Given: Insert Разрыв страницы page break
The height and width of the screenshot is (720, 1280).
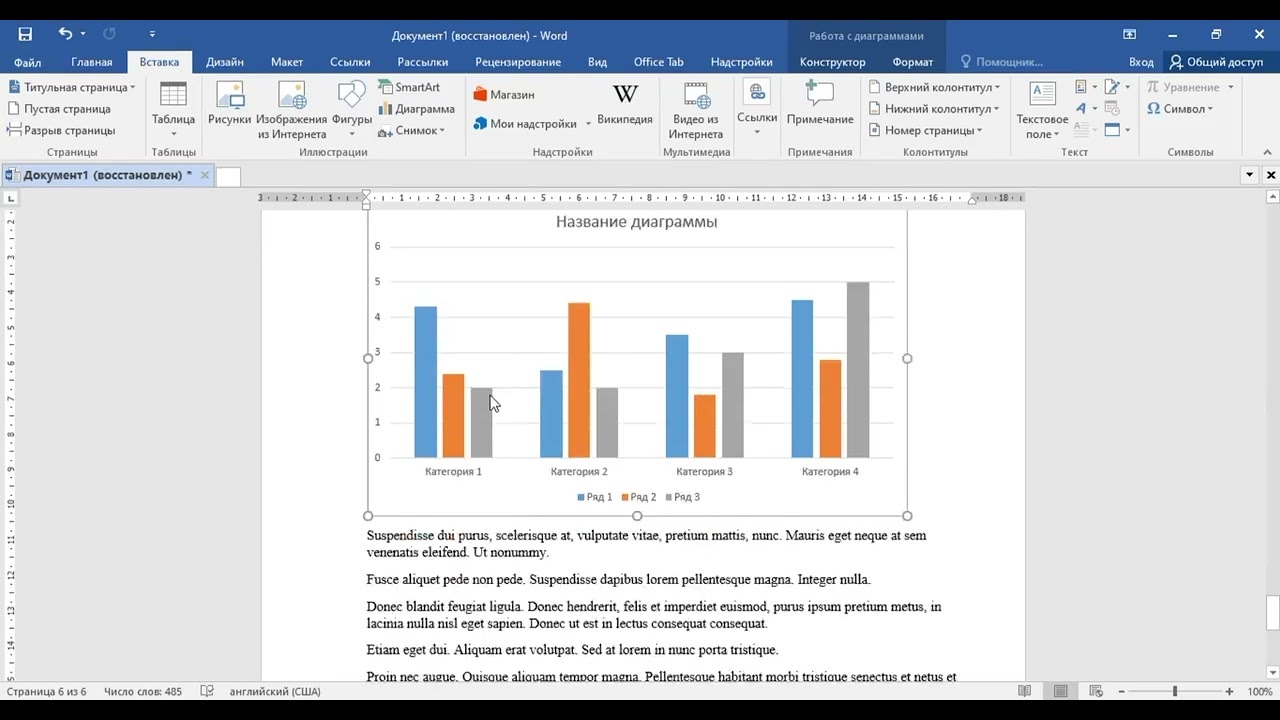Looking at the screenshot, I should click(61, 130).
